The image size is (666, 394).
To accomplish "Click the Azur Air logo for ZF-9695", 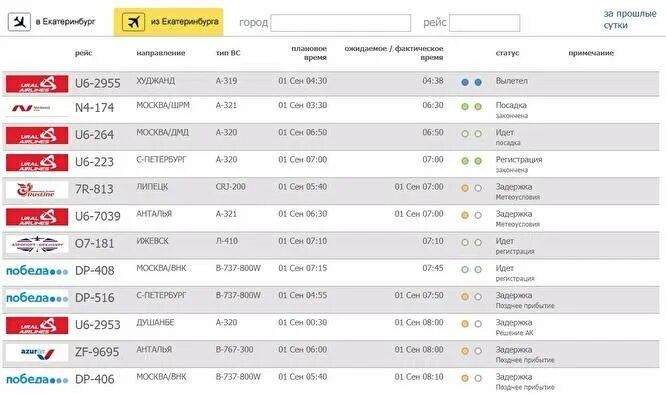I will (37, 353).
